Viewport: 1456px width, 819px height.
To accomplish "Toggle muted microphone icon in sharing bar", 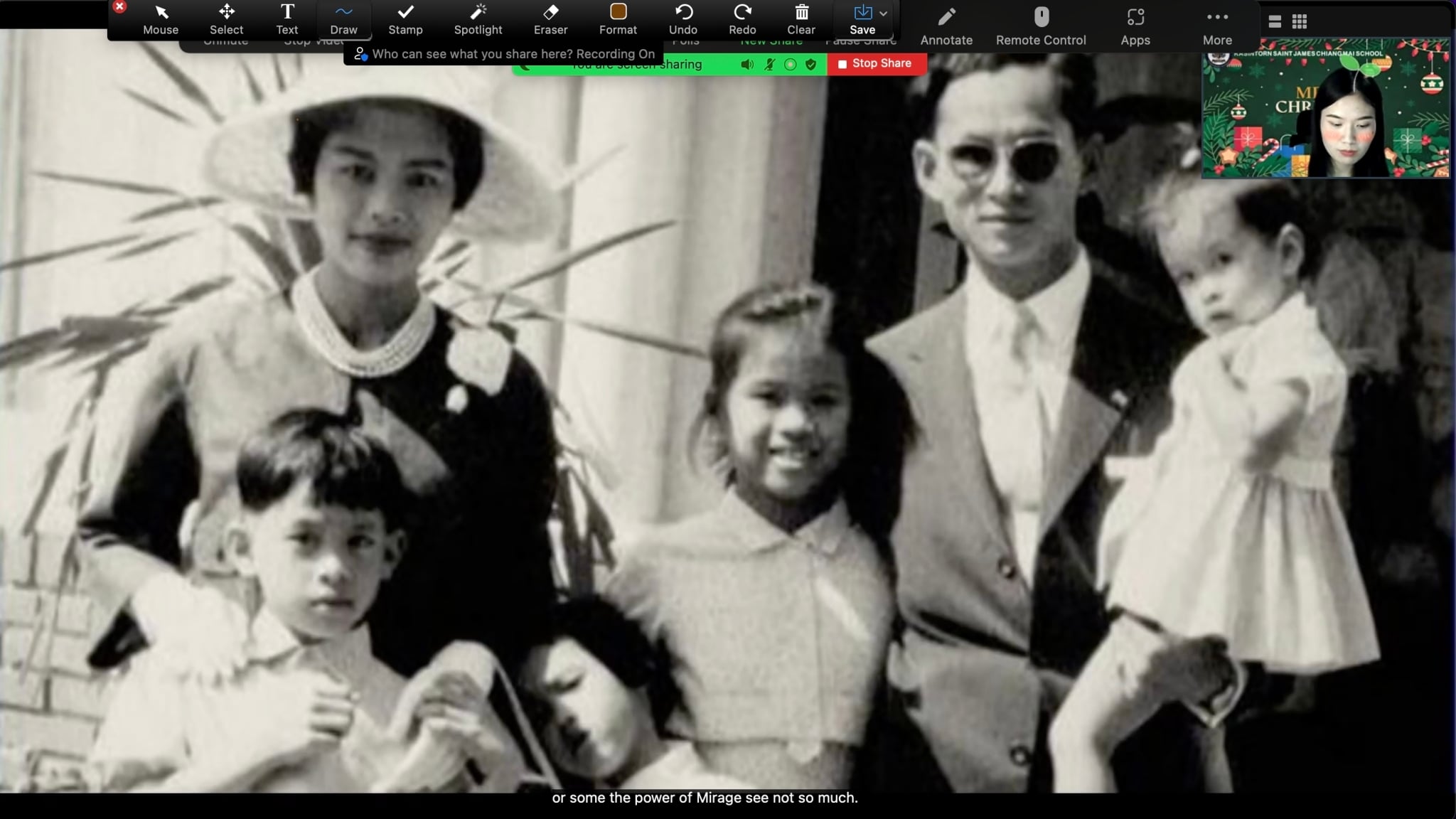I will point(769,65).
